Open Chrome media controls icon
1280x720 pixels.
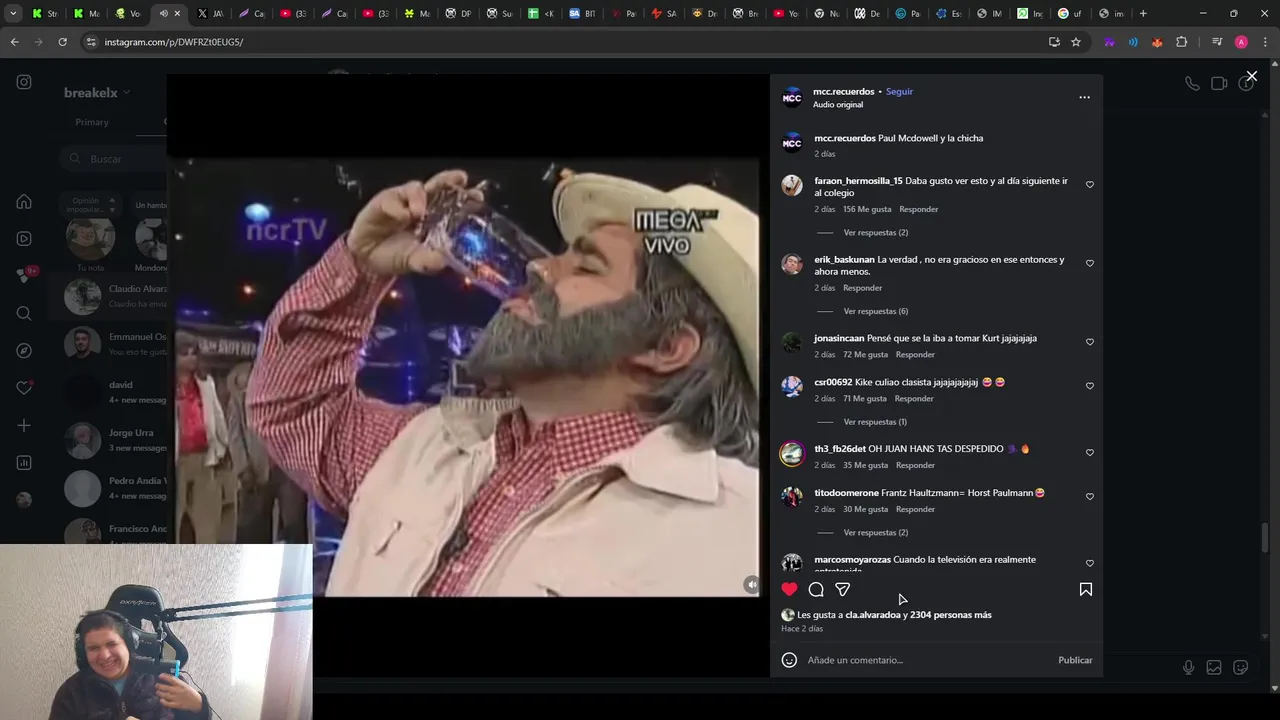click(x=1217, y=42)
